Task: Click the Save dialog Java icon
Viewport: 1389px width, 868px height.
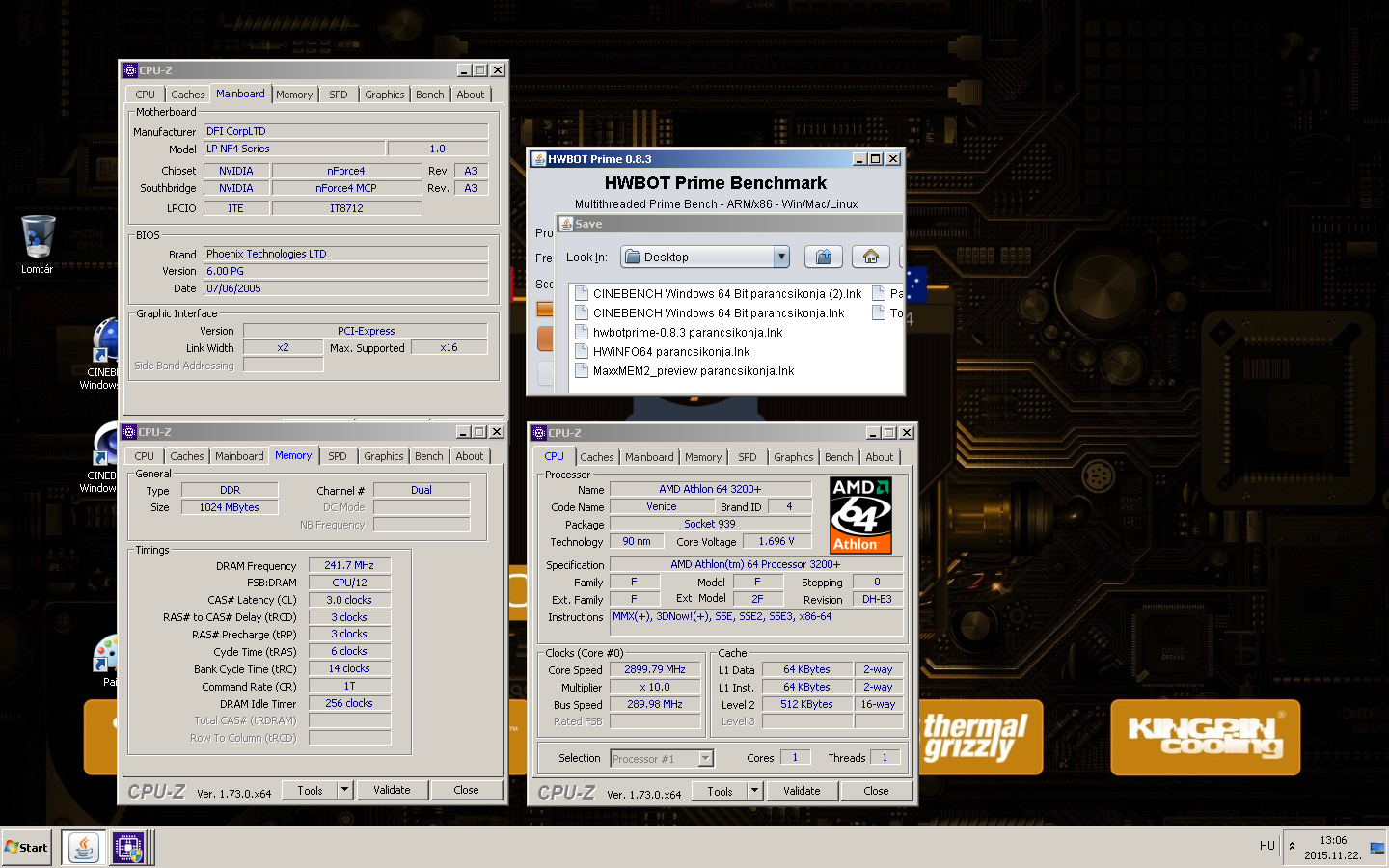Action: 566,224
